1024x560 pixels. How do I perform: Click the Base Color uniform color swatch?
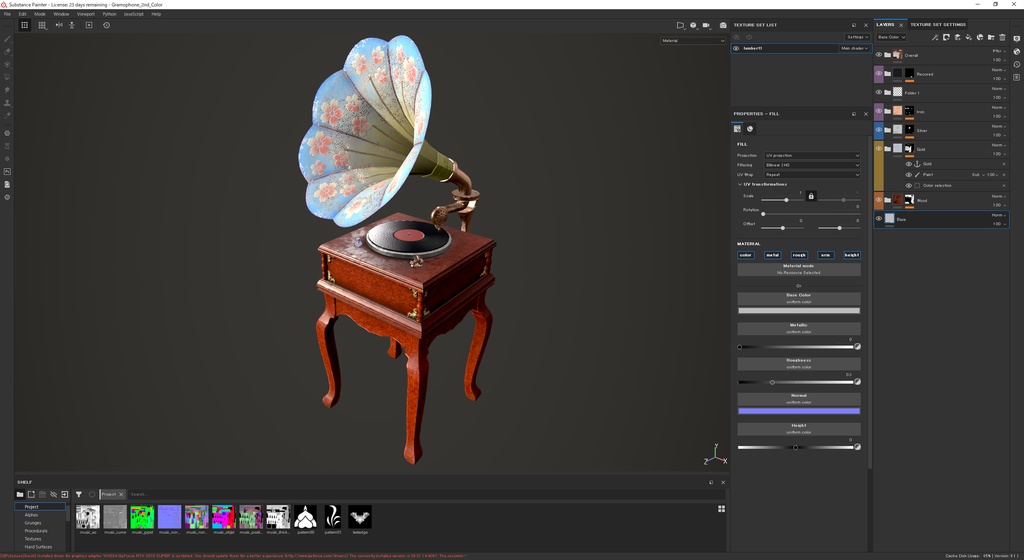pyautogui.click(x=799, y=311)
